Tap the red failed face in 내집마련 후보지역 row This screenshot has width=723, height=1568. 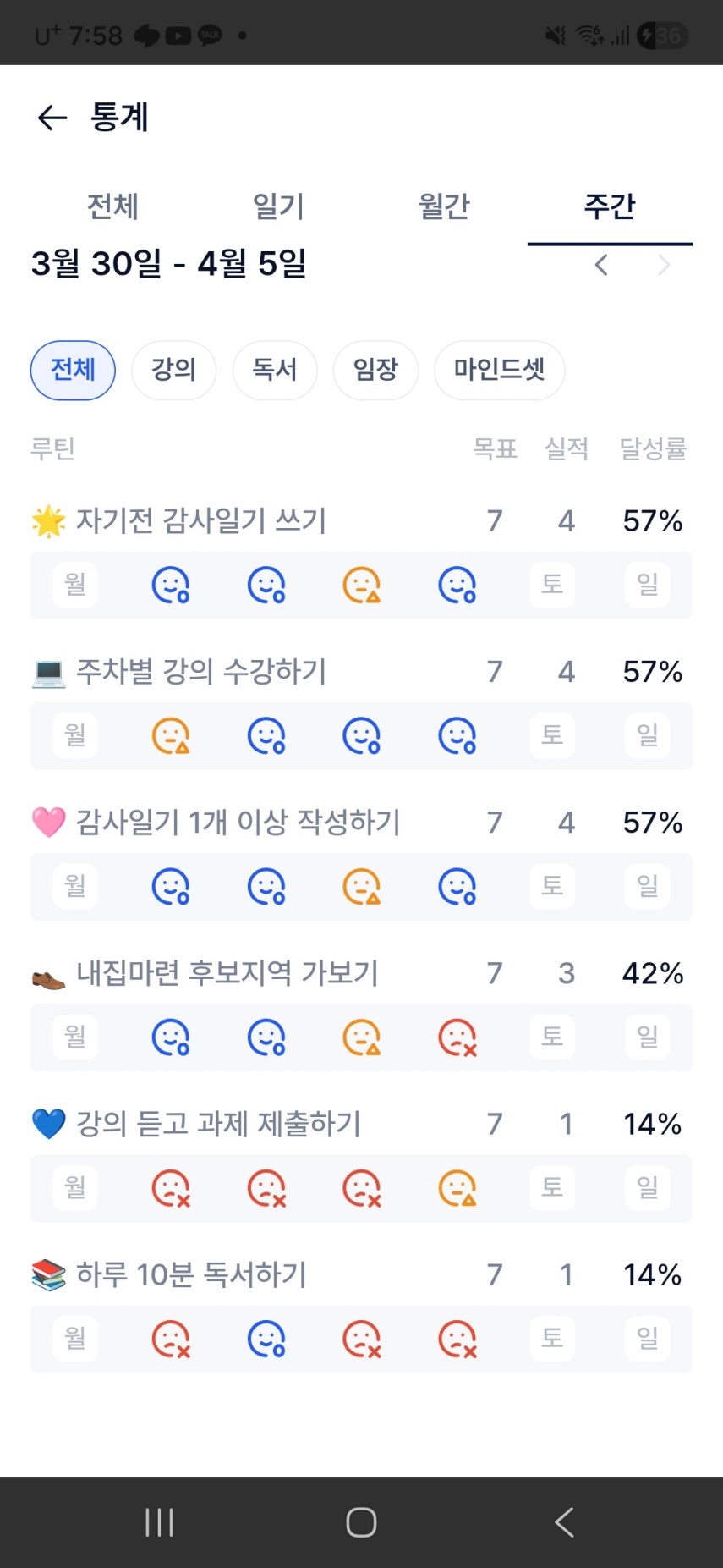point(457,1037)
